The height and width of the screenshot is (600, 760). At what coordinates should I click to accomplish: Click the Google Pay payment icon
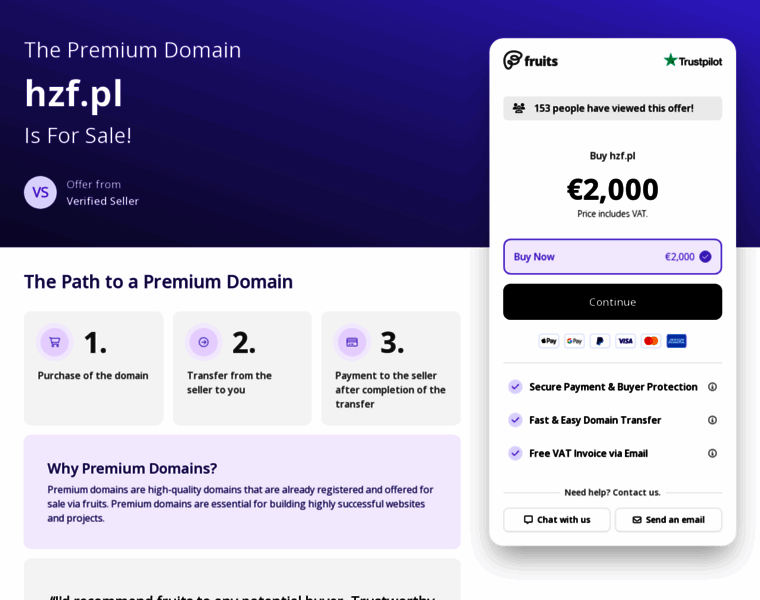click(574, 341)
